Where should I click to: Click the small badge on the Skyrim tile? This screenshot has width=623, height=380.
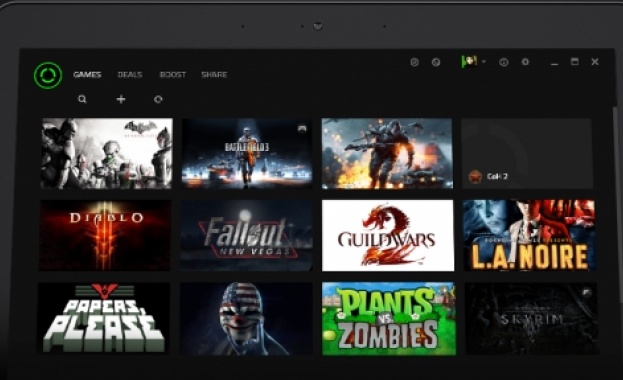(x=587, y=293)
